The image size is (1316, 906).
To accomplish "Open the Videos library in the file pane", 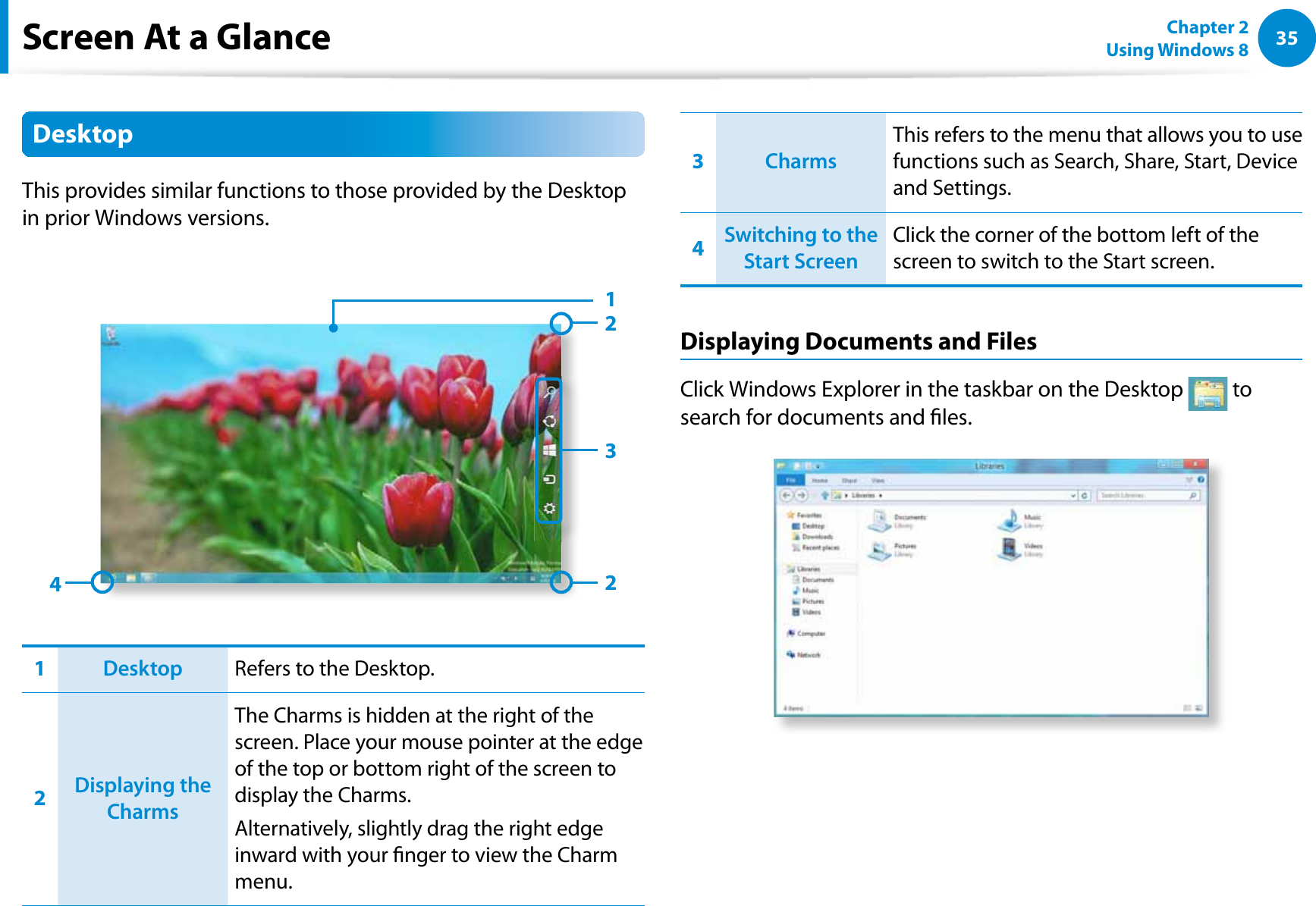I will 1021,549.
